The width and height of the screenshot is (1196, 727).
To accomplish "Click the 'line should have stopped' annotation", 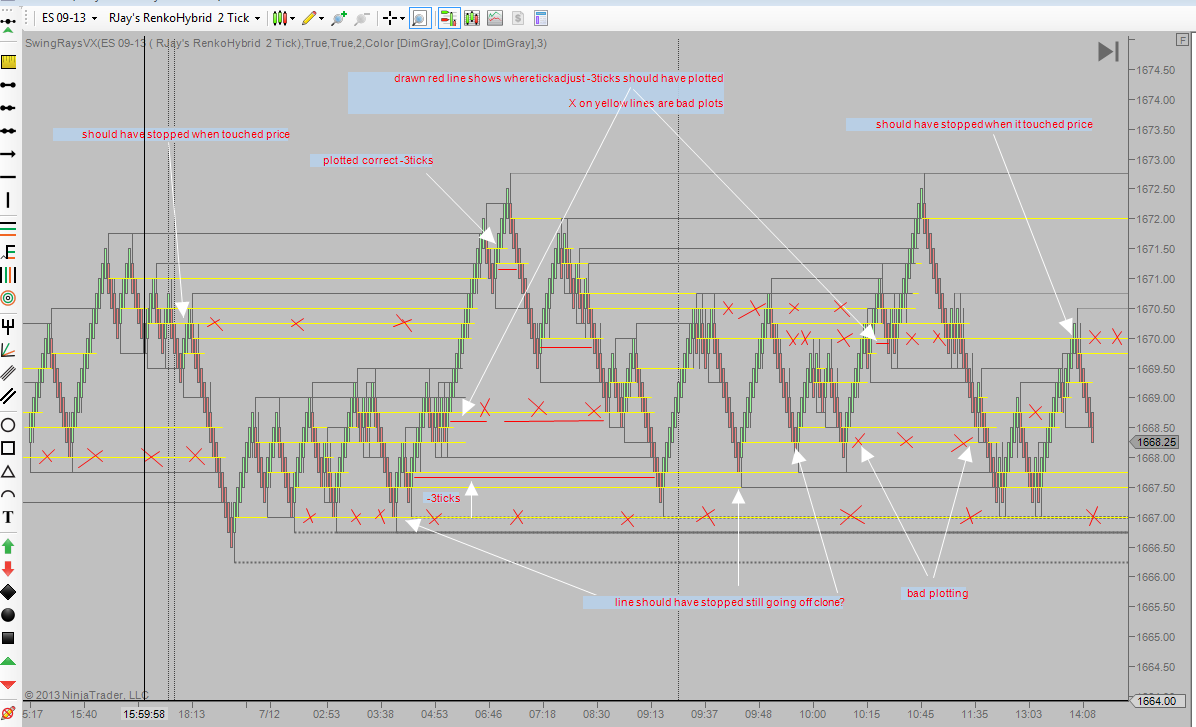I will pyautogui.click(x=729, y=603).
